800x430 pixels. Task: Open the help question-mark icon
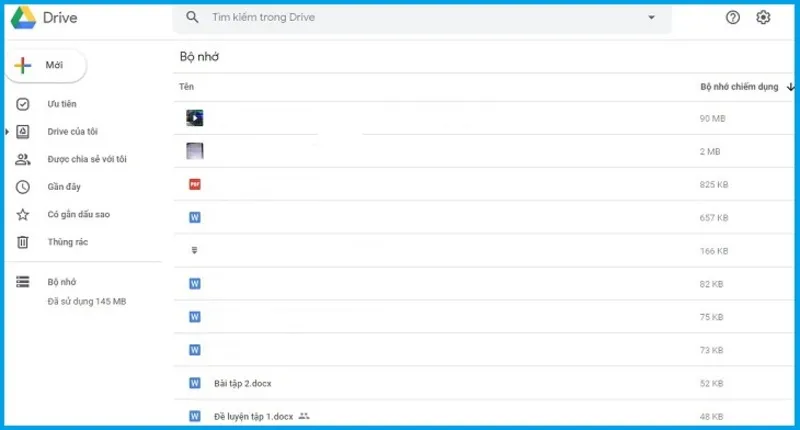tap(733, 17)
